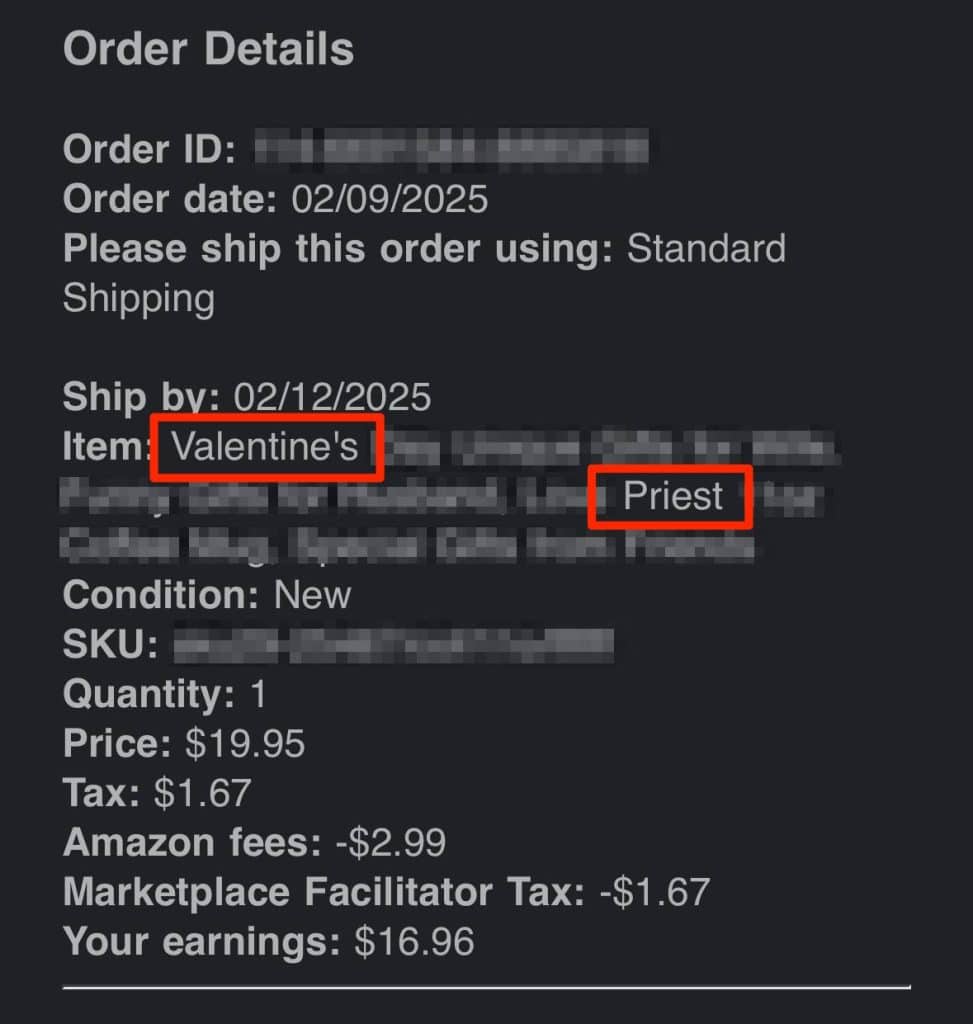Click the price amount $19.95
The width and height of the screenshot is (973, 1024).
click(245, 743)
